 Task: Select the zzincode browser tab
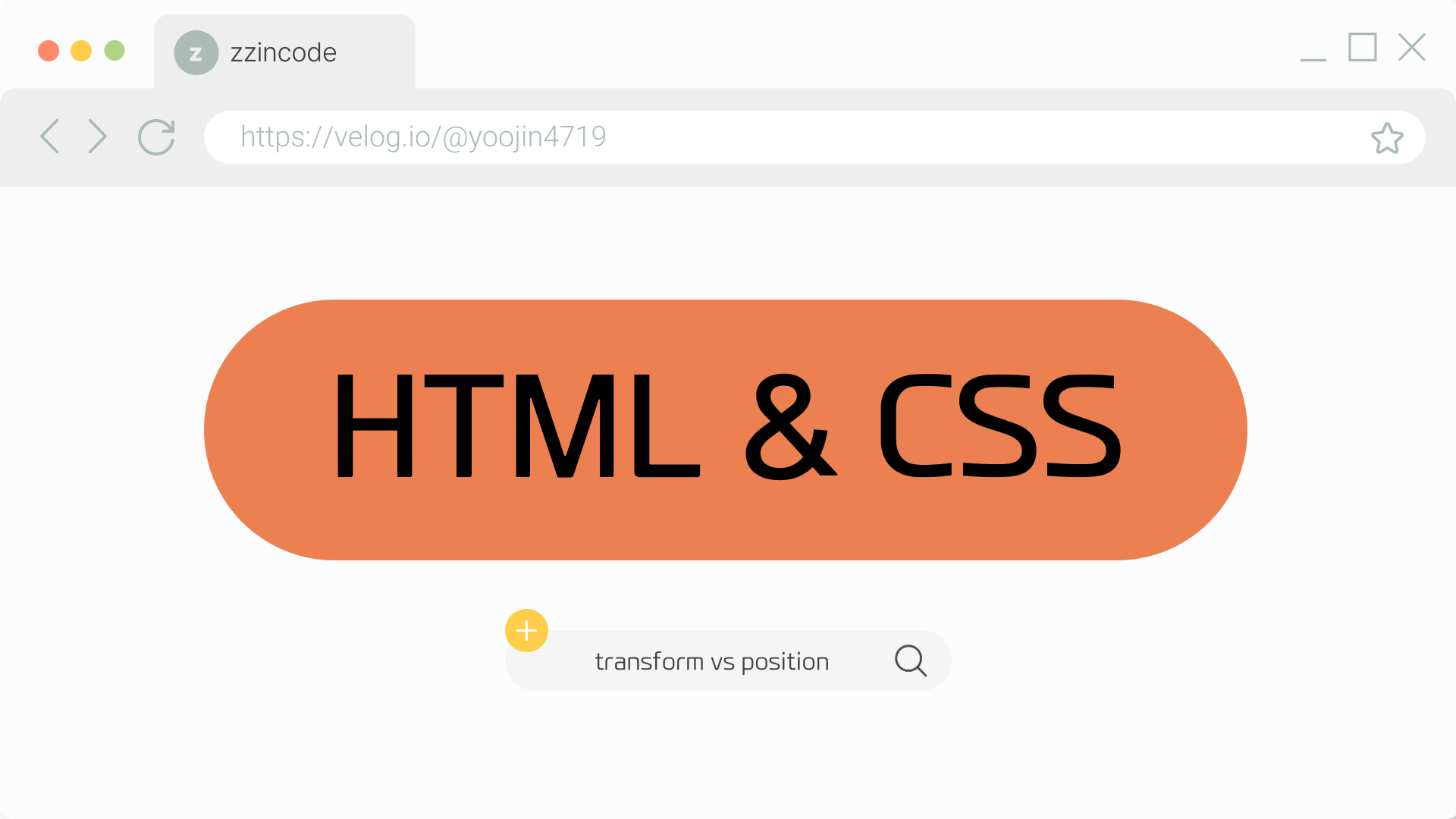284,52
